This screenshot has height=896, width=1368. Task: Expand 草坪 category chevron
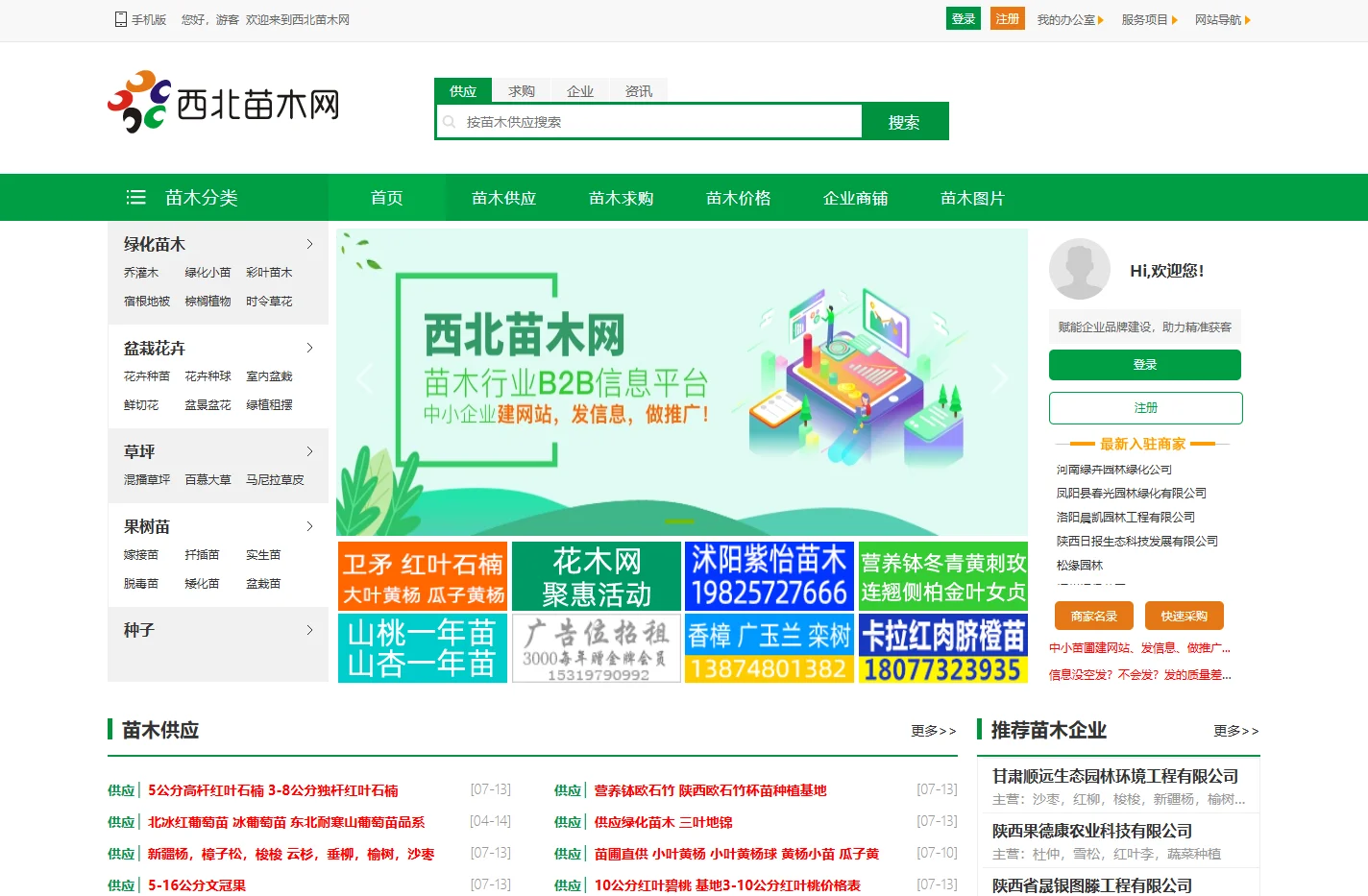point(309,451)
